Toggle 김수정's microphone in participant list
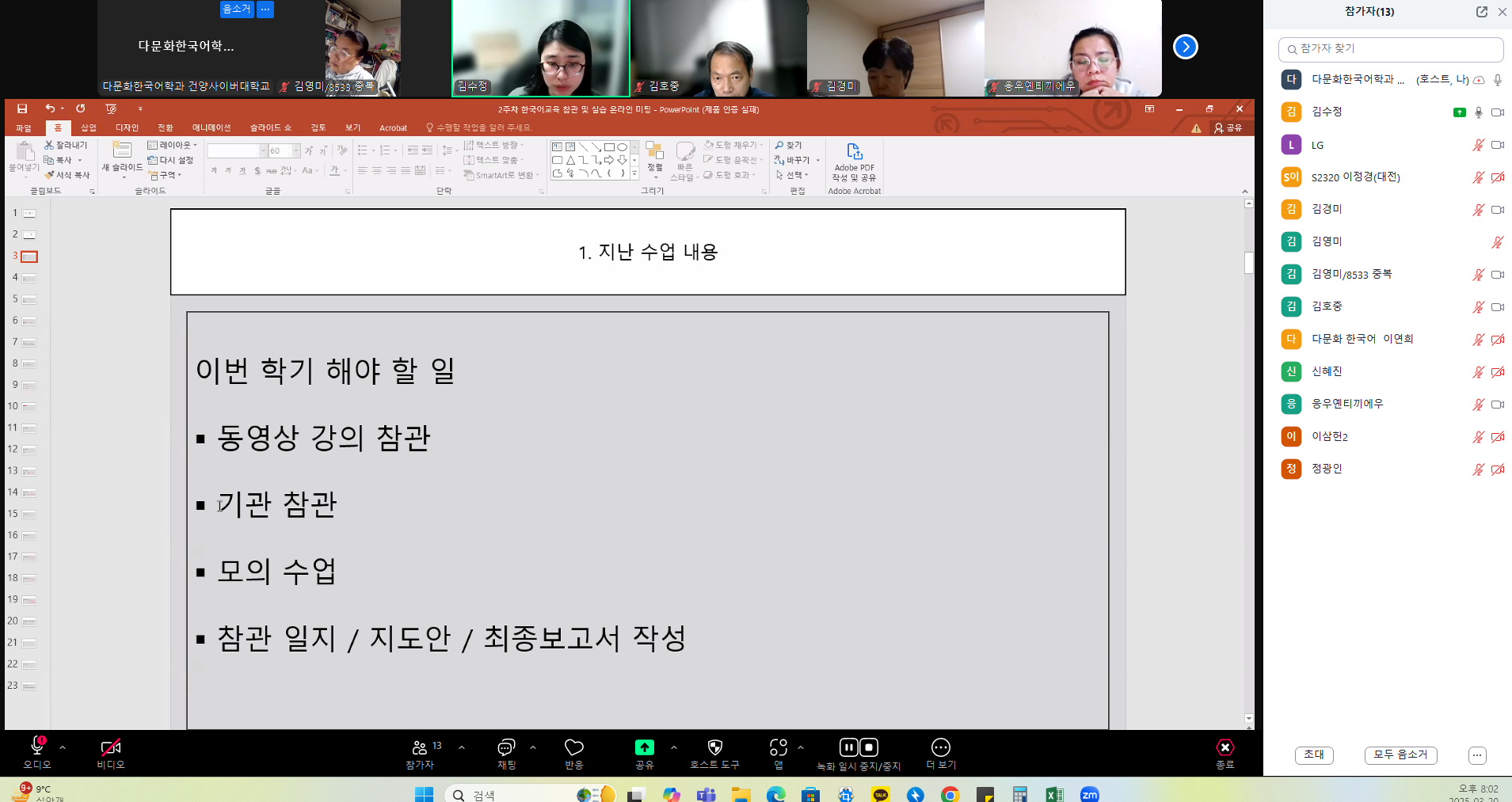This screenshot has height=802, width=1512. pos(1478,112)
